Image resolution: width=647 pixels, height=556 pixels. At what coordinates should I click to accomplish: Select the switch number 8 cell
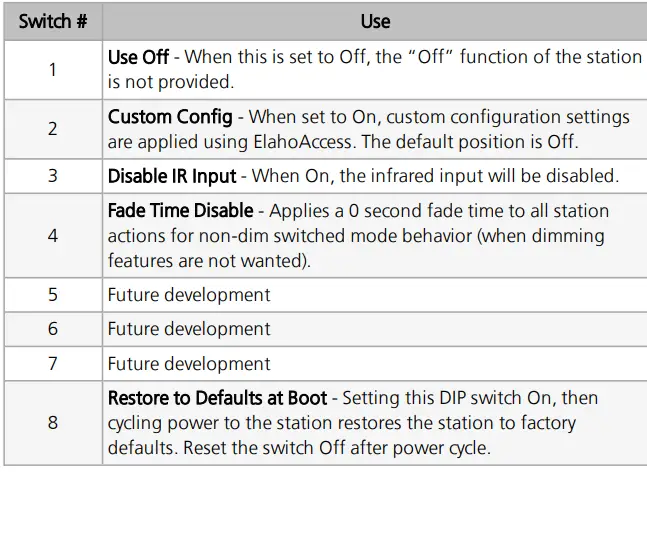click(52, 422)
